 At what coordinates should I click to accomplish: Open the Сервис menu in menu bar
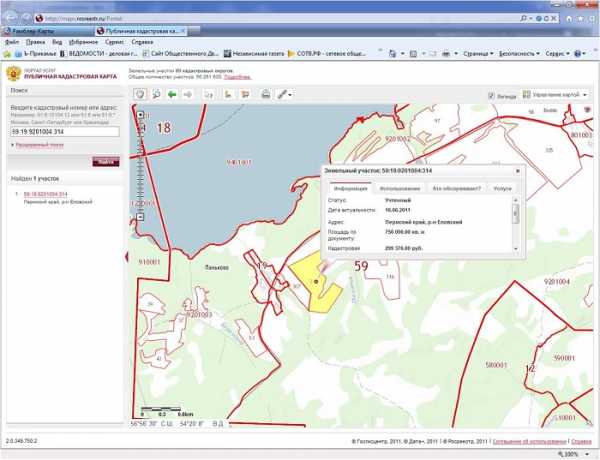click(114, 42)
